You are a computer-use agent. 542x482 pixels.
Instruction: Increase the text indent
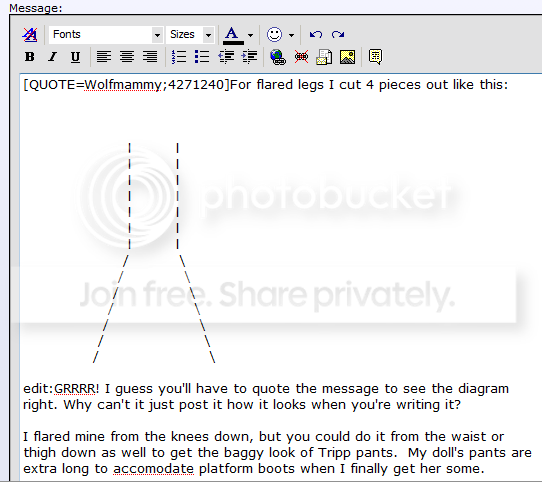tap(250, 57)
